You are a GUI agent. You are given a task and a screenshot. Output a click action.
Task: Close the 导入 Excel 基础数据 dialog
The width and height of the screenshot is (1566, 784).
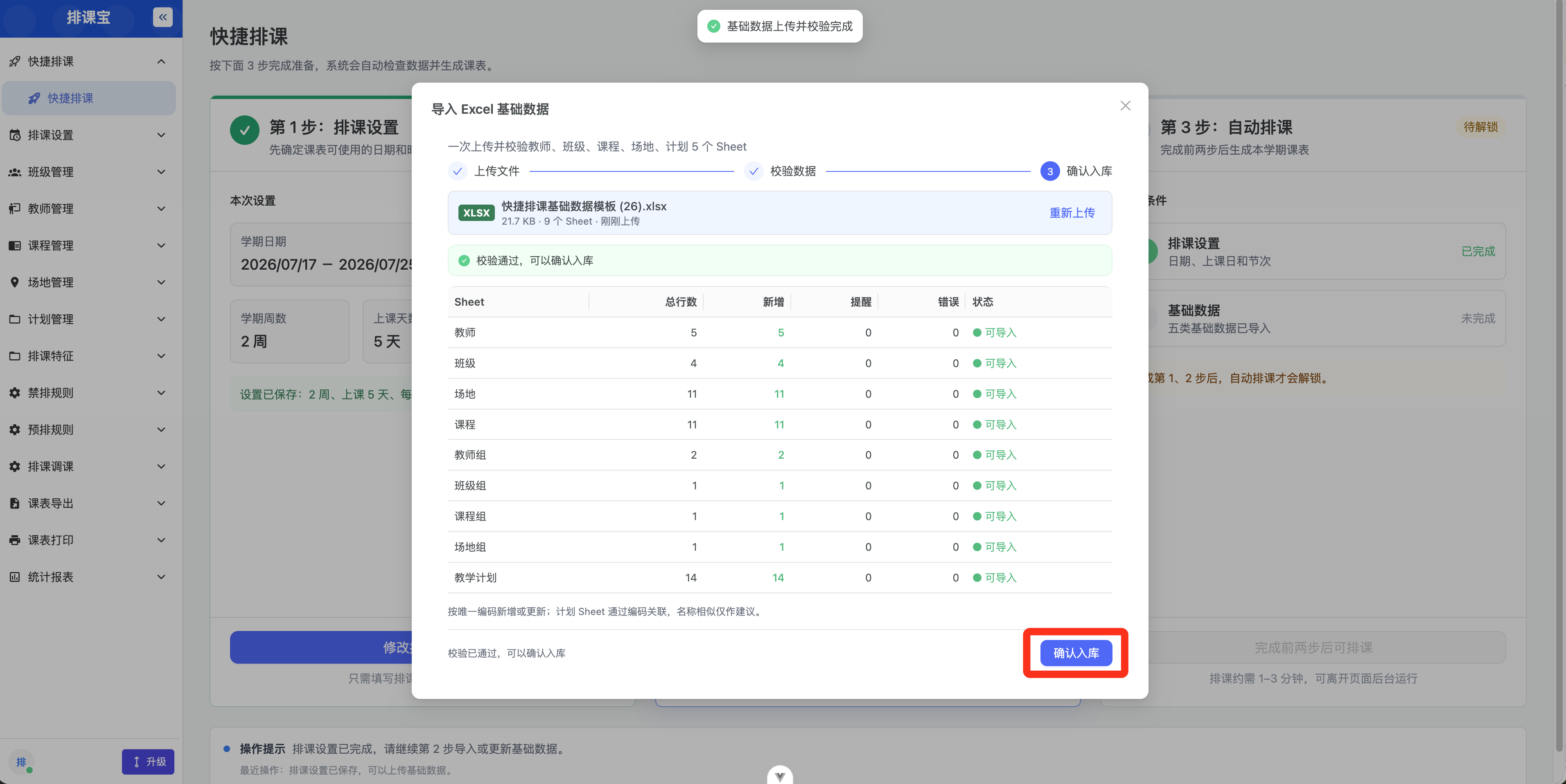click(x=1125, y=106)
